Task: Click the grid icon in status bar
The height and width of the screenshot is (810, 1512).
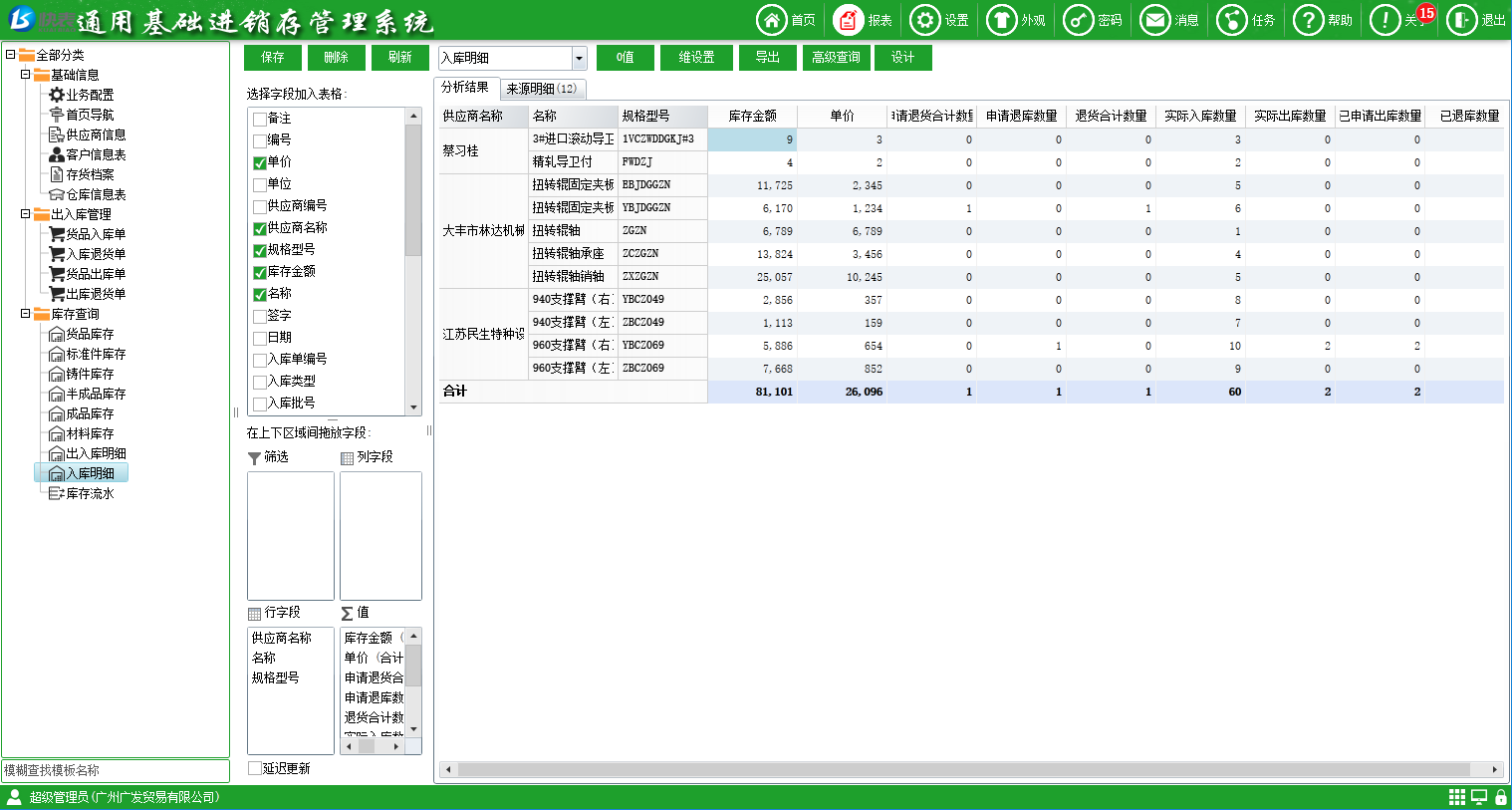Action: click(x=1457, y=797)
